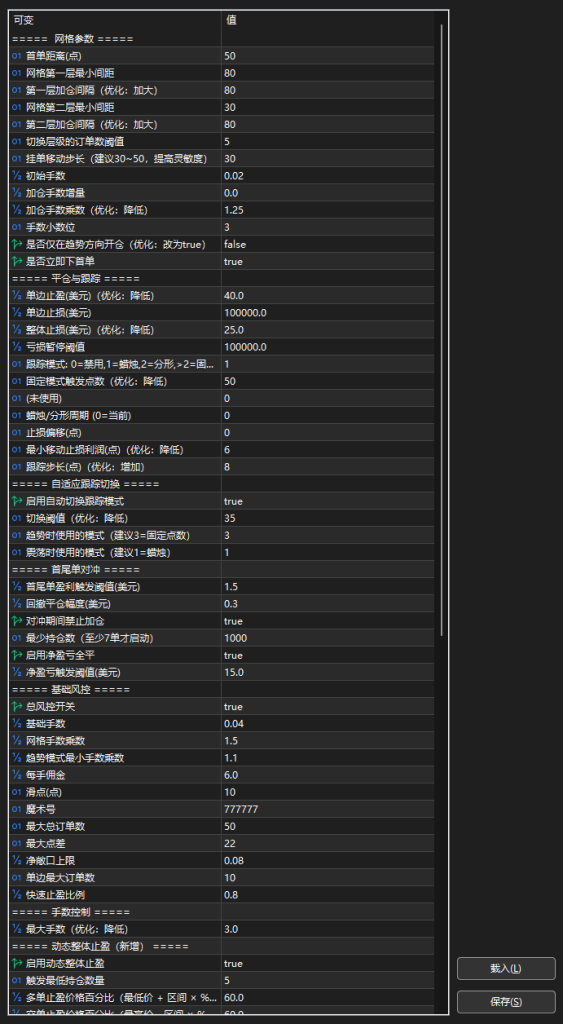Click the integer icon beside 触发最低持仓数量

click(17, 980)
